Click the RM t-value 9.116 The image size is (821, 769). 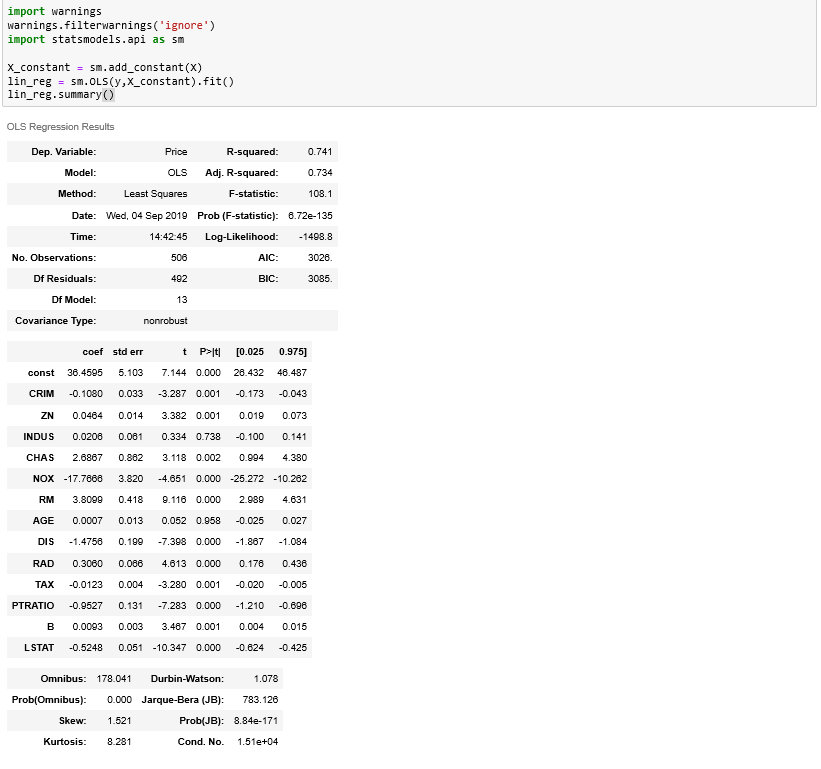pyautogui.click(x=174, y=499)
